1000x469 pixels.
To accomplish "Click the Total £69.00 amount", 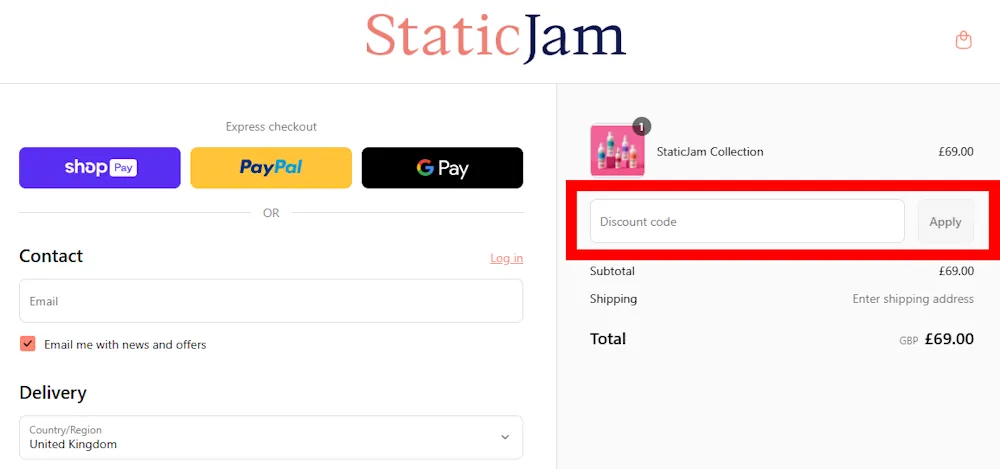I will 949,339.
